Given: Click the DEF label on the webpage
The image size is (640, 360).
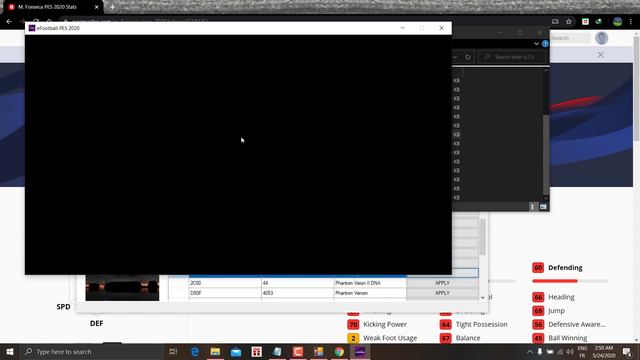Looking at the screenshot, I should click(97, 323).
